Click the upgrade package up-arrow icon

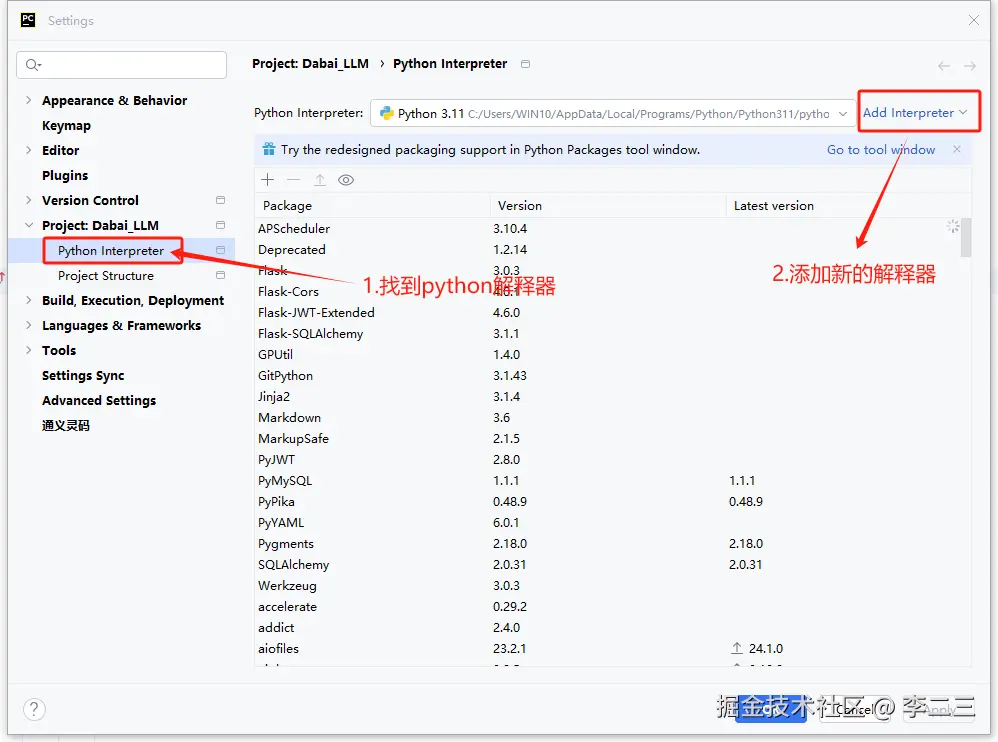tap(320, 180)
